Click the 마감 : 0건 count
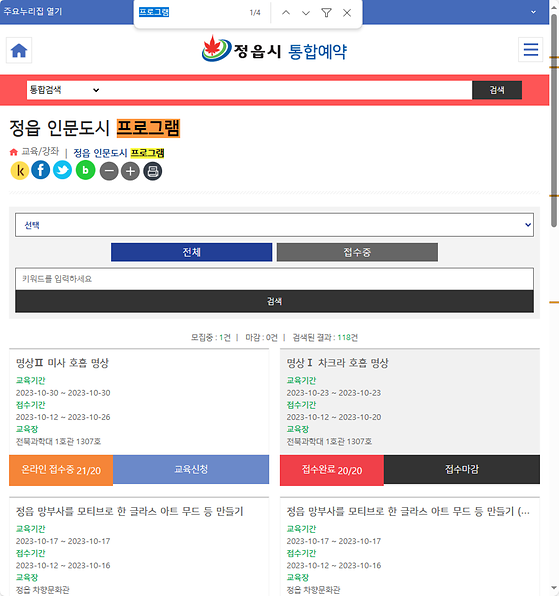This screenshot has width=559, height=596. [x=261, y=338]
